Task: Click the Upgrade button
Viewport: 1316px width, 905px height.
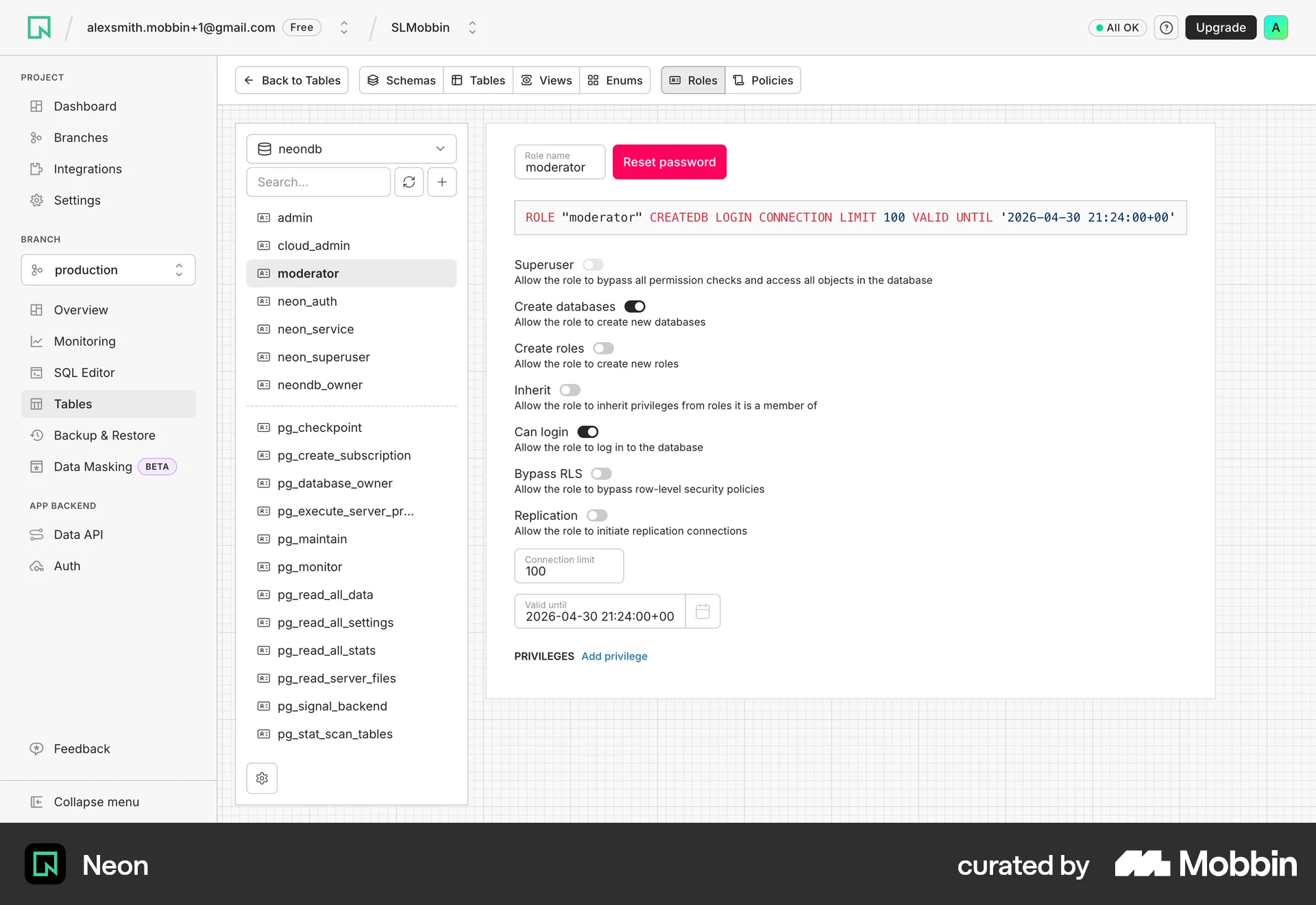Action: click(1221, 27)
